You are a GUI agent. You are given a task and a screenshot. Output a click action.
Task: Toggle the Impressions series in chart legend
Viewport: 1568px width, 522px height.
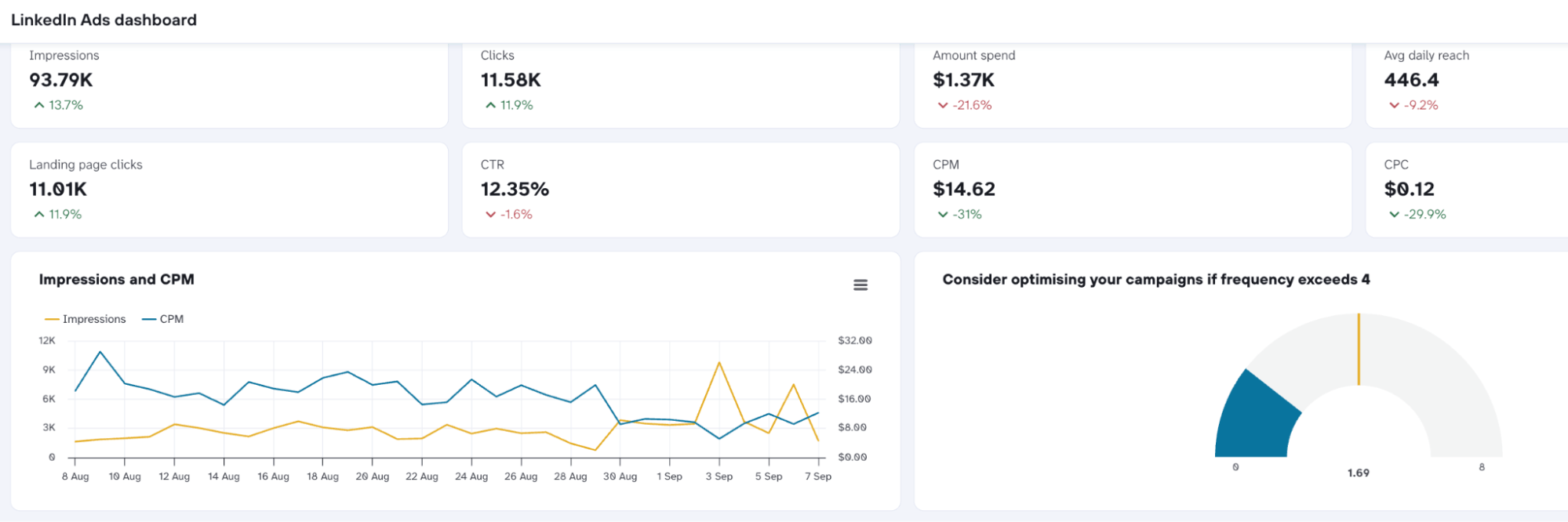point(85,319)
